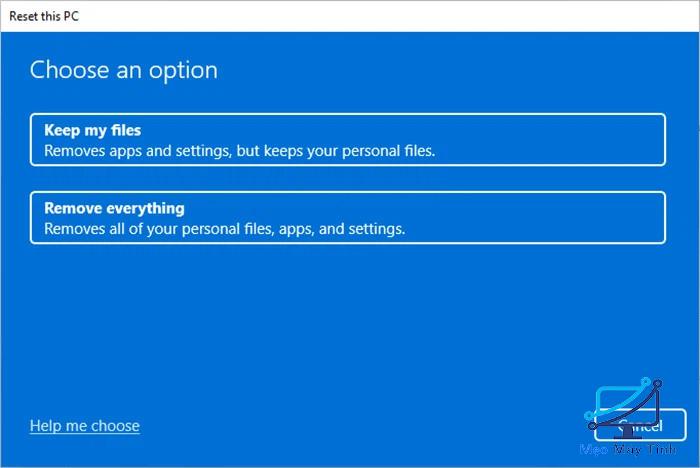Click the curve graphic of watermark logo
The width and height of the screenshot is (700, 468).
(x=627, y=404)
